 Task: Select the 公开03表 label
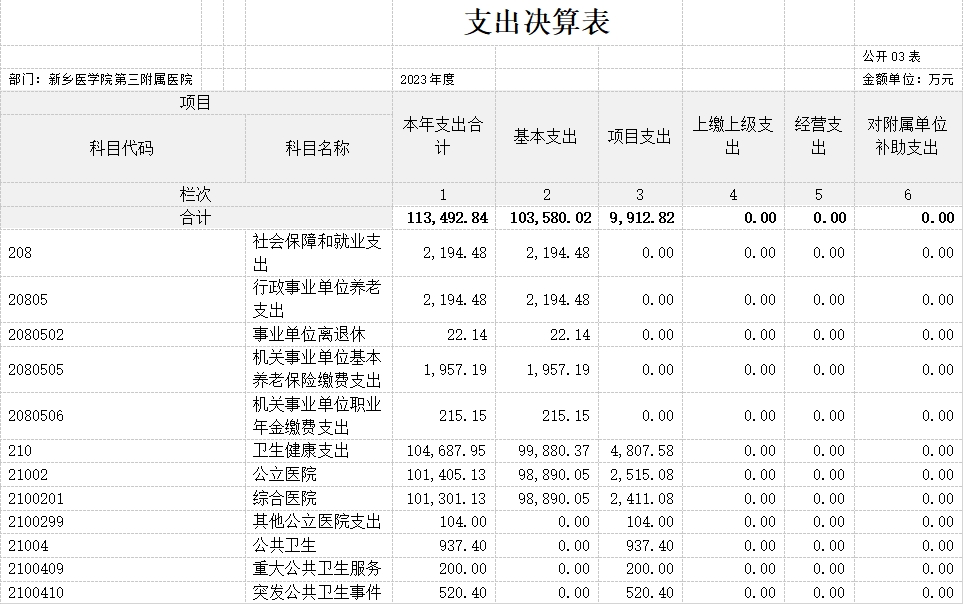891,57
